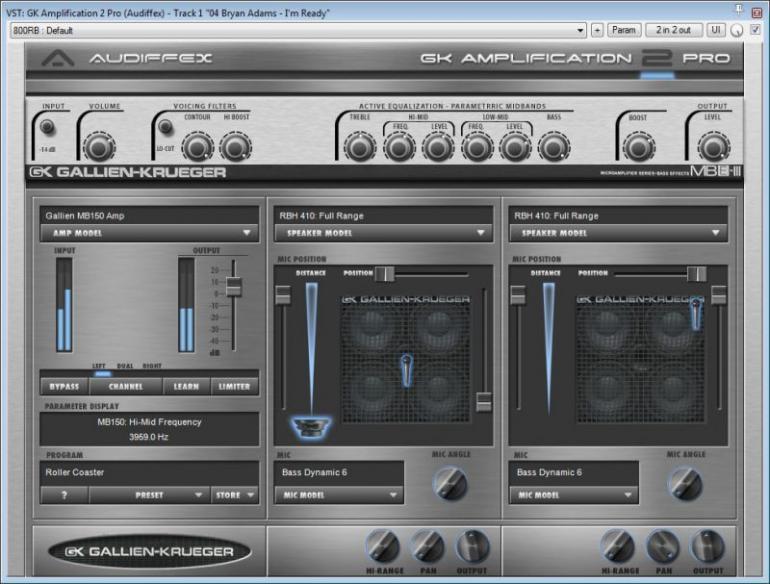Open the 800RB Default preset combo box
The height and width of the screenshot is (584, 770).
point(298,30)
